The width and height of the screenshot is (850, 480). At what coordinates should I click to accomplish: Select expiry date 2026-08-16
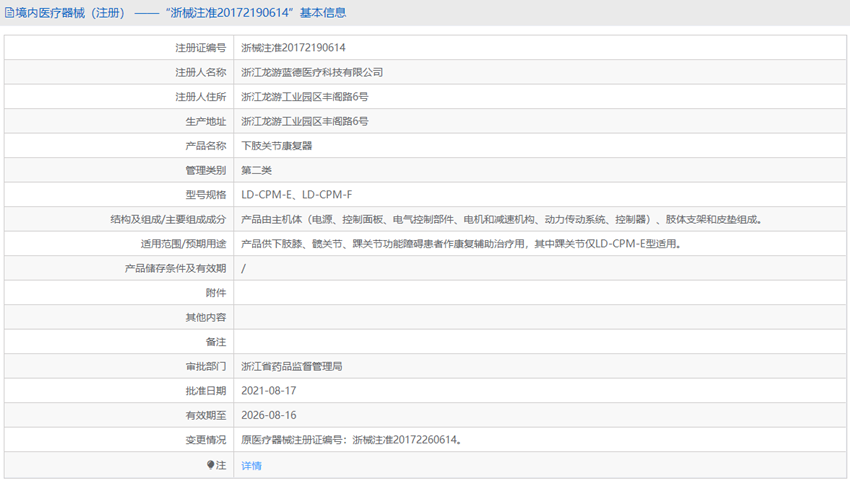(268, 415)
